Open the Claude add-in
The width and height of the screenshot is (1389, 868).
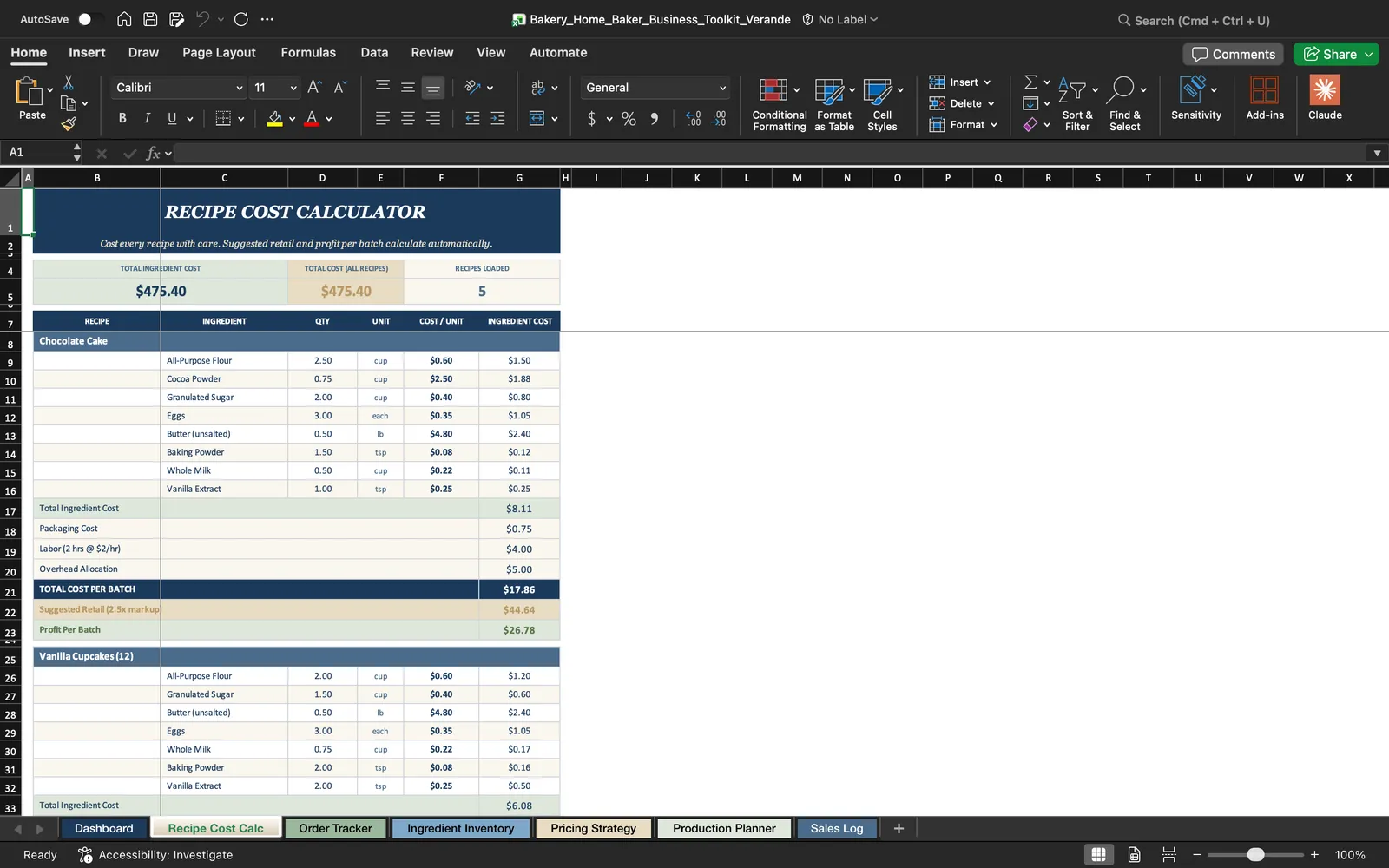(x=1325, y=97)
